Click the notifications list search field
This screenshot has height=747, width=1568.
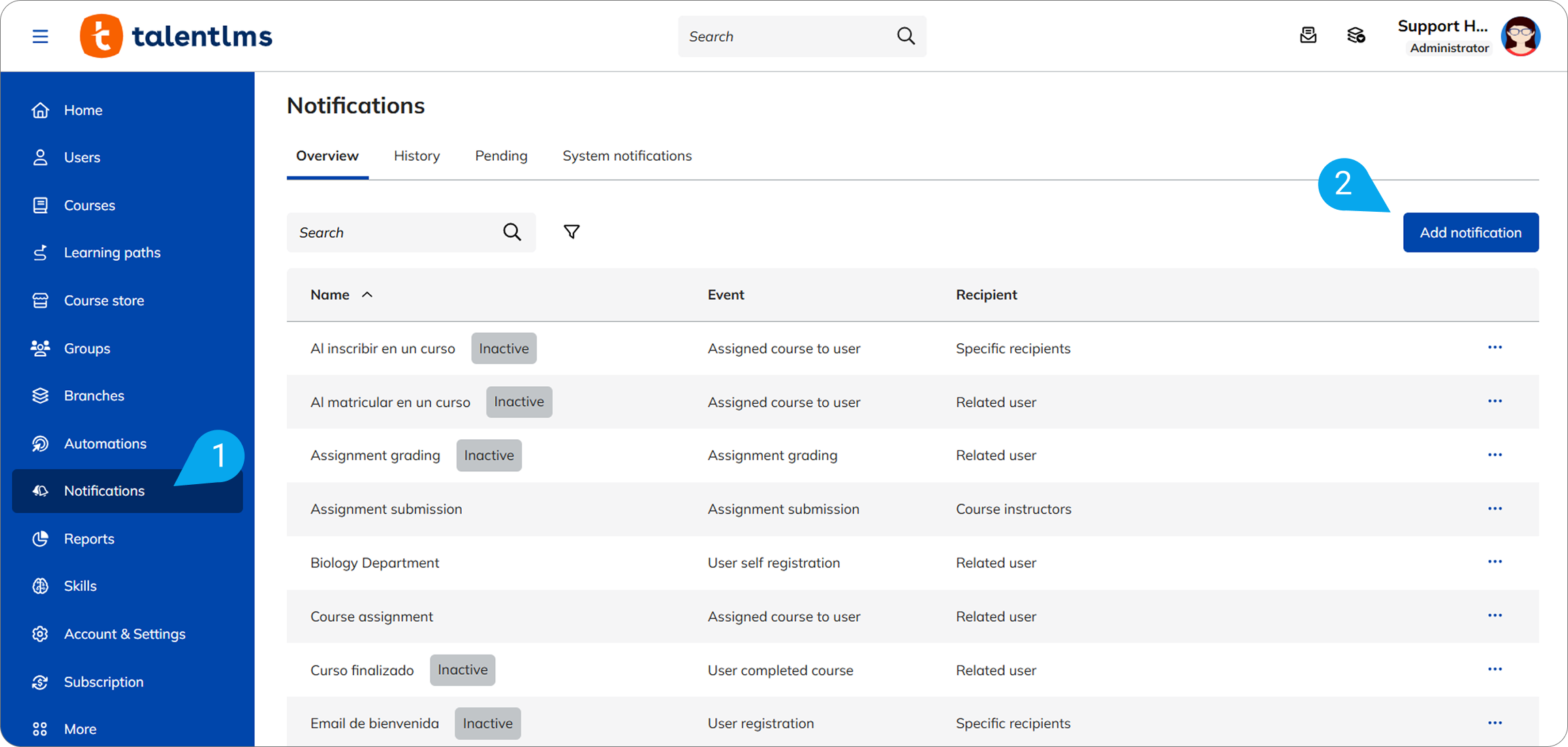pyautogui.click(x=395, y=232)
